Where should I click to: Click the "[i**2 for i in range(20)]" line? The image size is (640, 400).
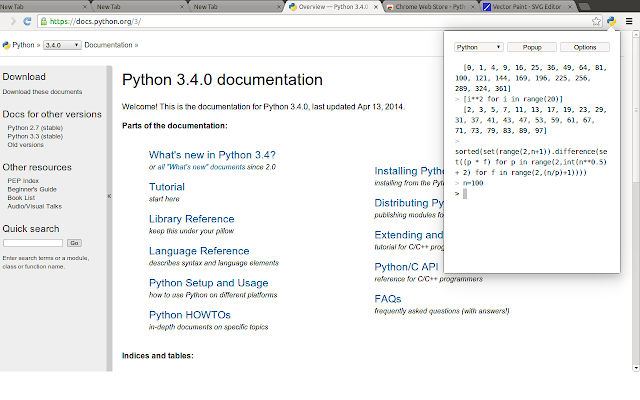click(513, 99)
